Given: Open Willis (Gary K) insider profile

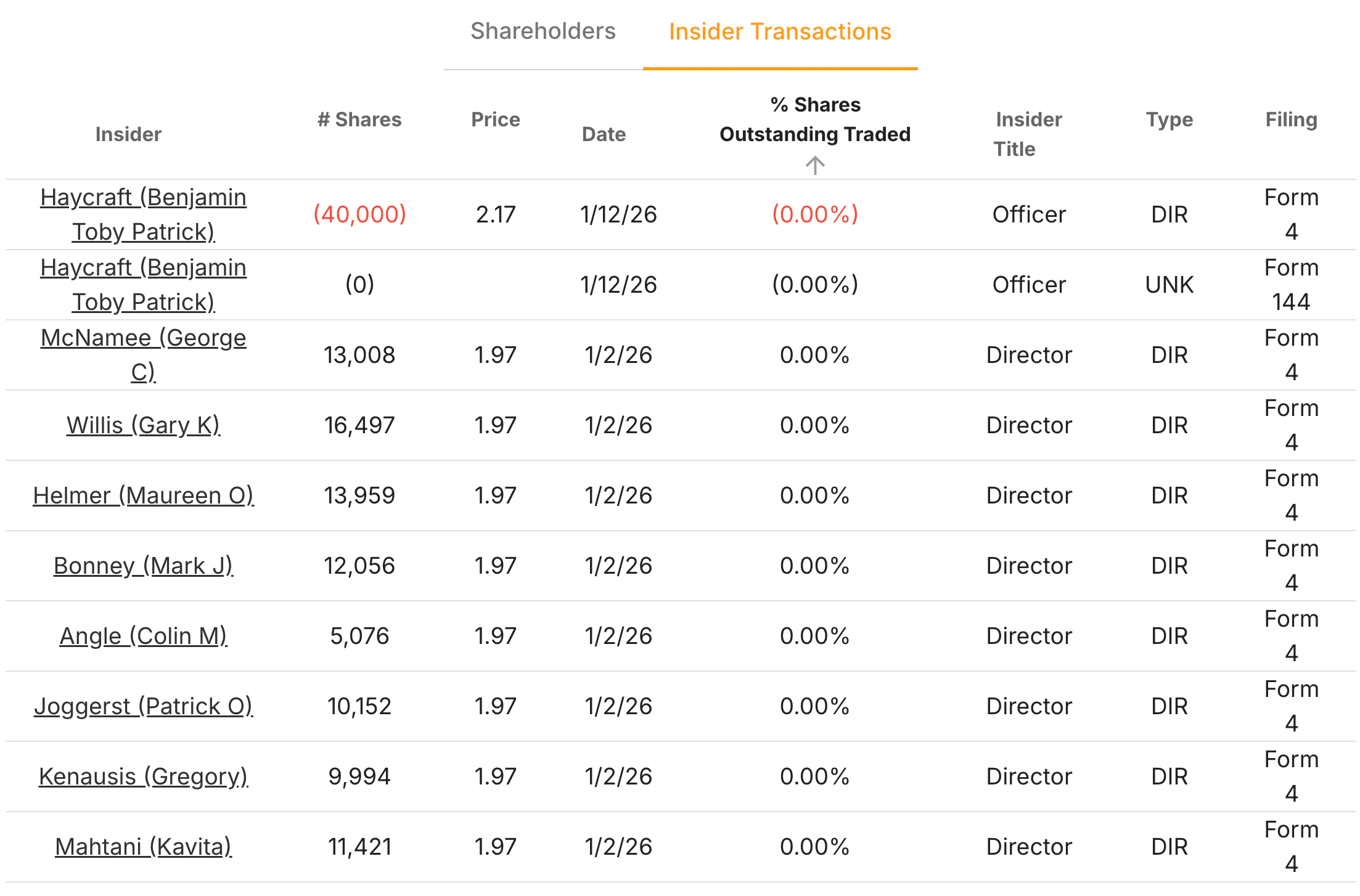Looking at the screenshot, I should point(143,425).
